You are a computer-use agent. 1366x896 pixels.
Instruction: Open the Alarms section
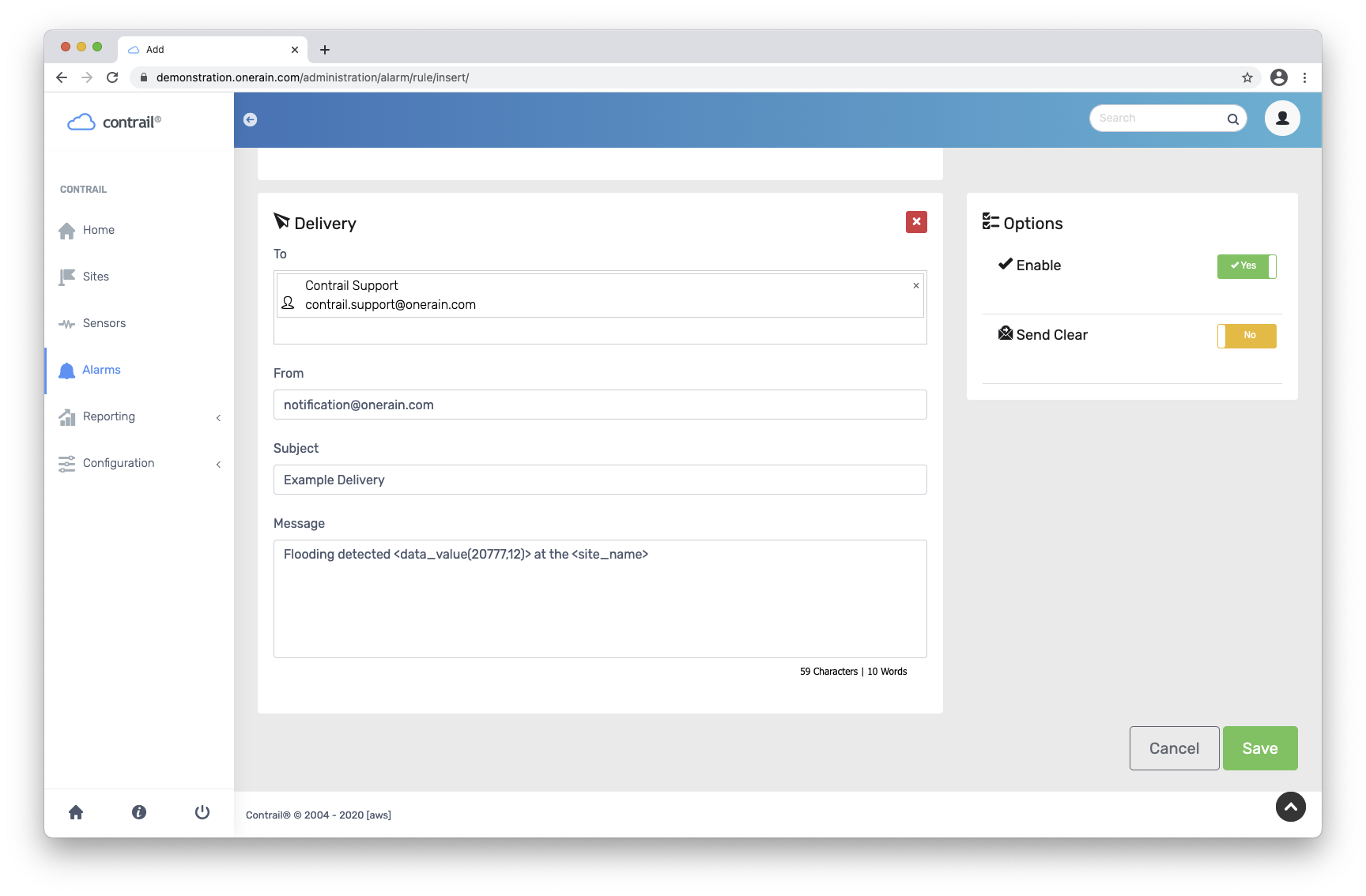[x=101, y=369]
